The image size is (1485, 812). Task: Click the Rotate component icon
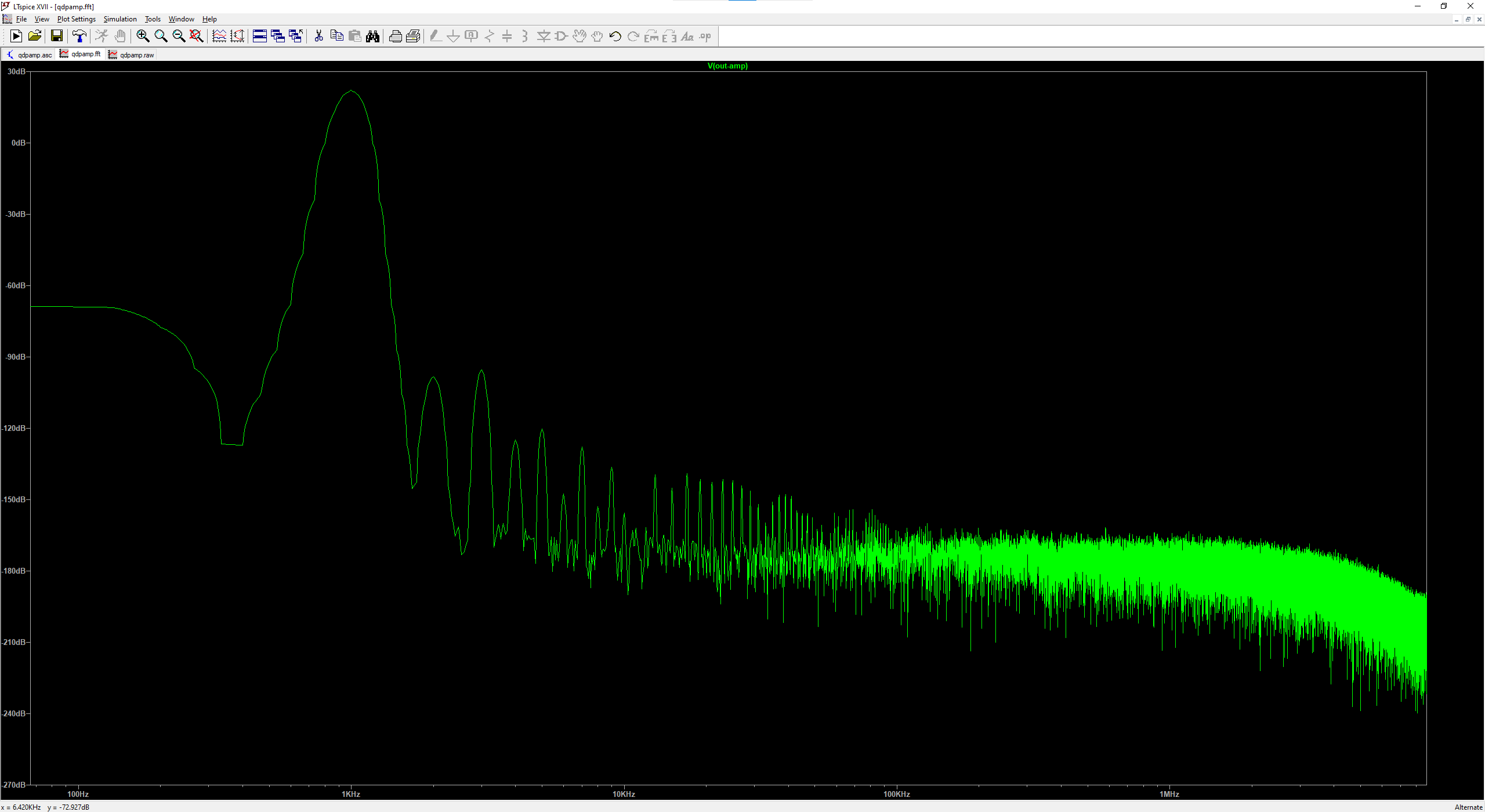651,37
